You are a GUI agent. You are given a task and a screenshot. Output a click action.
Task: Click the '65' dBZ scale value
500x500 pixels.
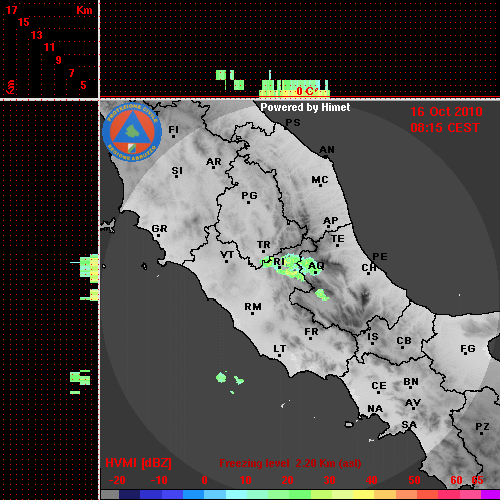477,480
